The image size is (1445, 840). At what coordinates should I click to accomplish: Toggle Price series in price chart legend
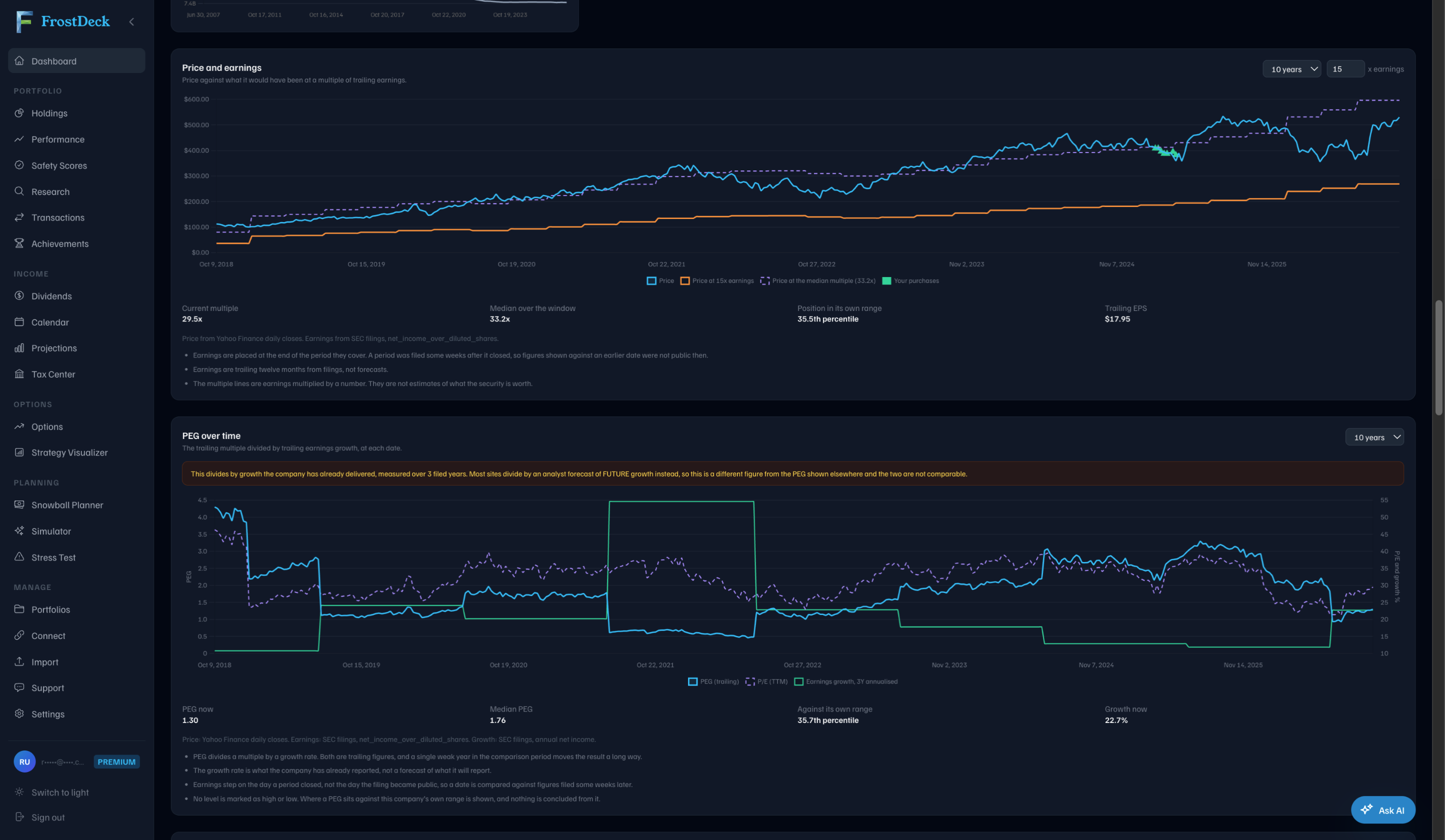click(x=660, y=281)
